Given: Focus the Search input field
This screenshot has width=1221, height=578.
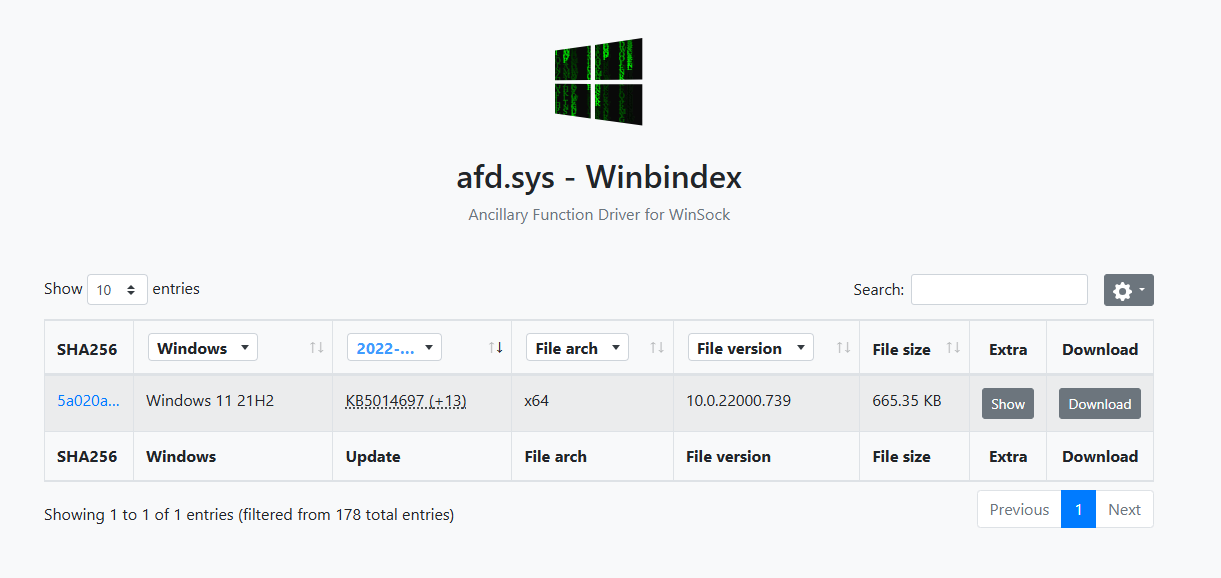Looking at the screenshot, I should [999, 289].
